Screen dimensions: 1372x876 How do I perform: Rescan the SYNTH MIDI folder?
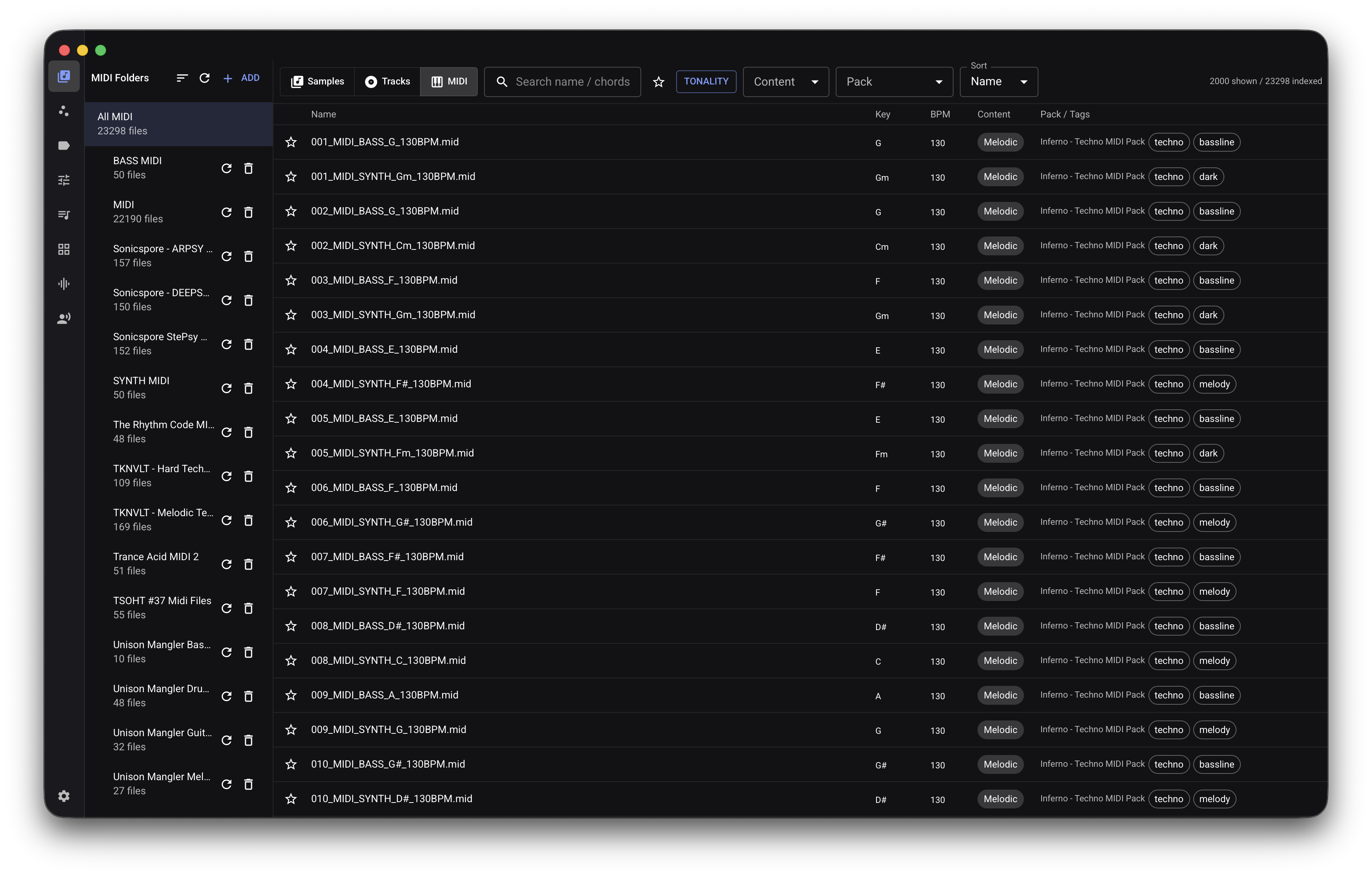(x=226, y=388)
